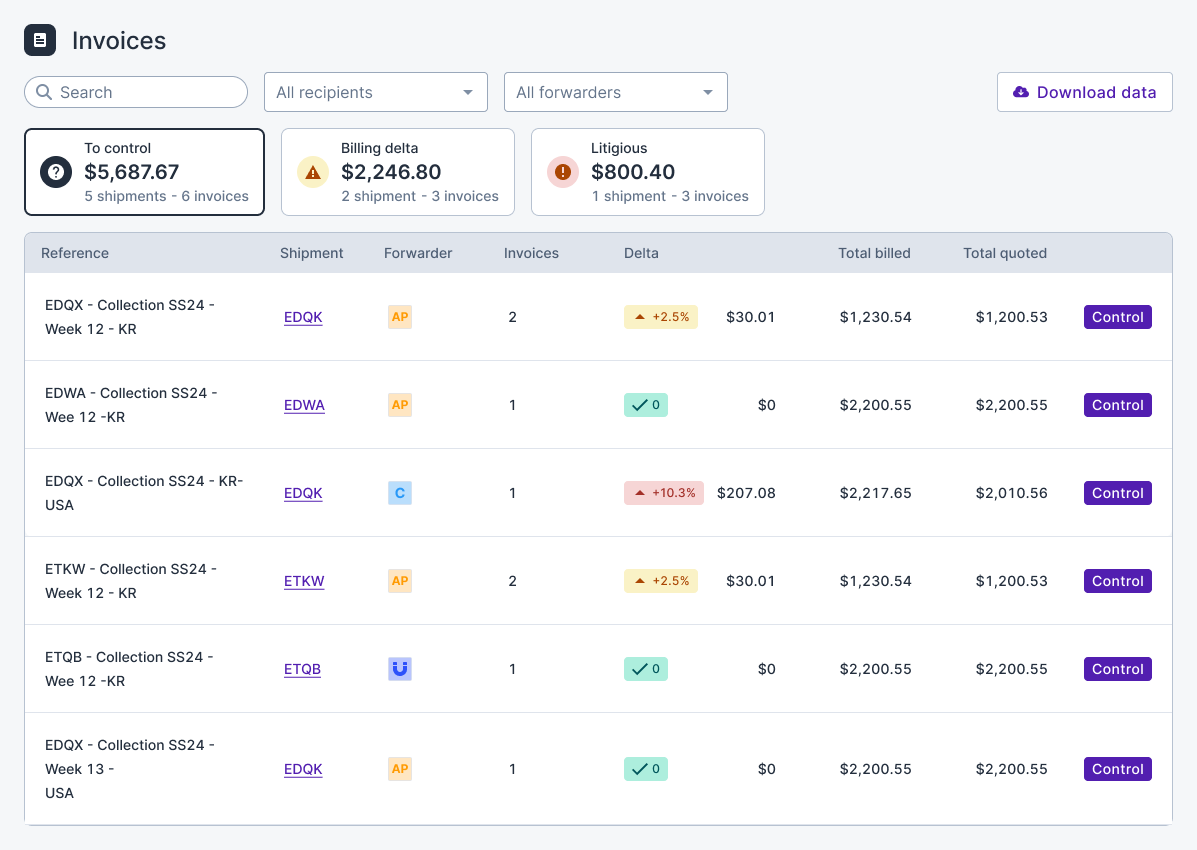Click the Invoices document icon in header
The height and width of the screenshot is (850, 1197).
pos(40,40)
